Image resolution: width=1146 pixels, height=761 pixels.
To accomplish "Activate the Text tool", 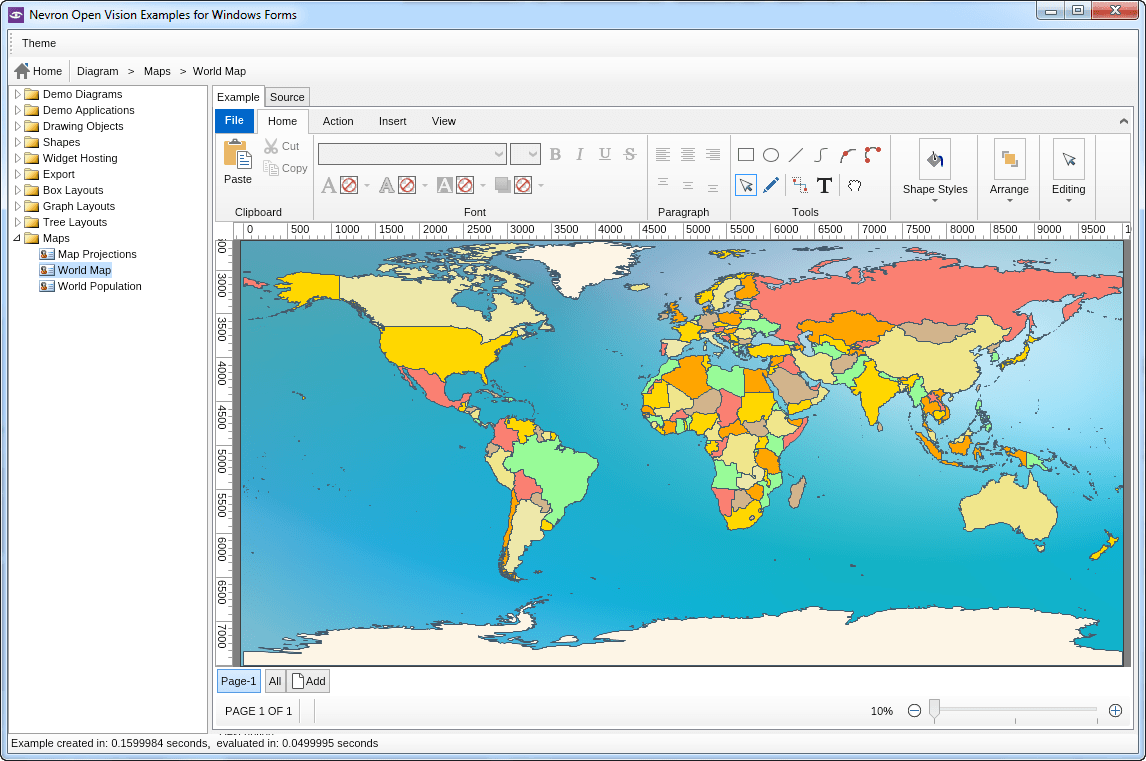I will [x=824, y=185].
